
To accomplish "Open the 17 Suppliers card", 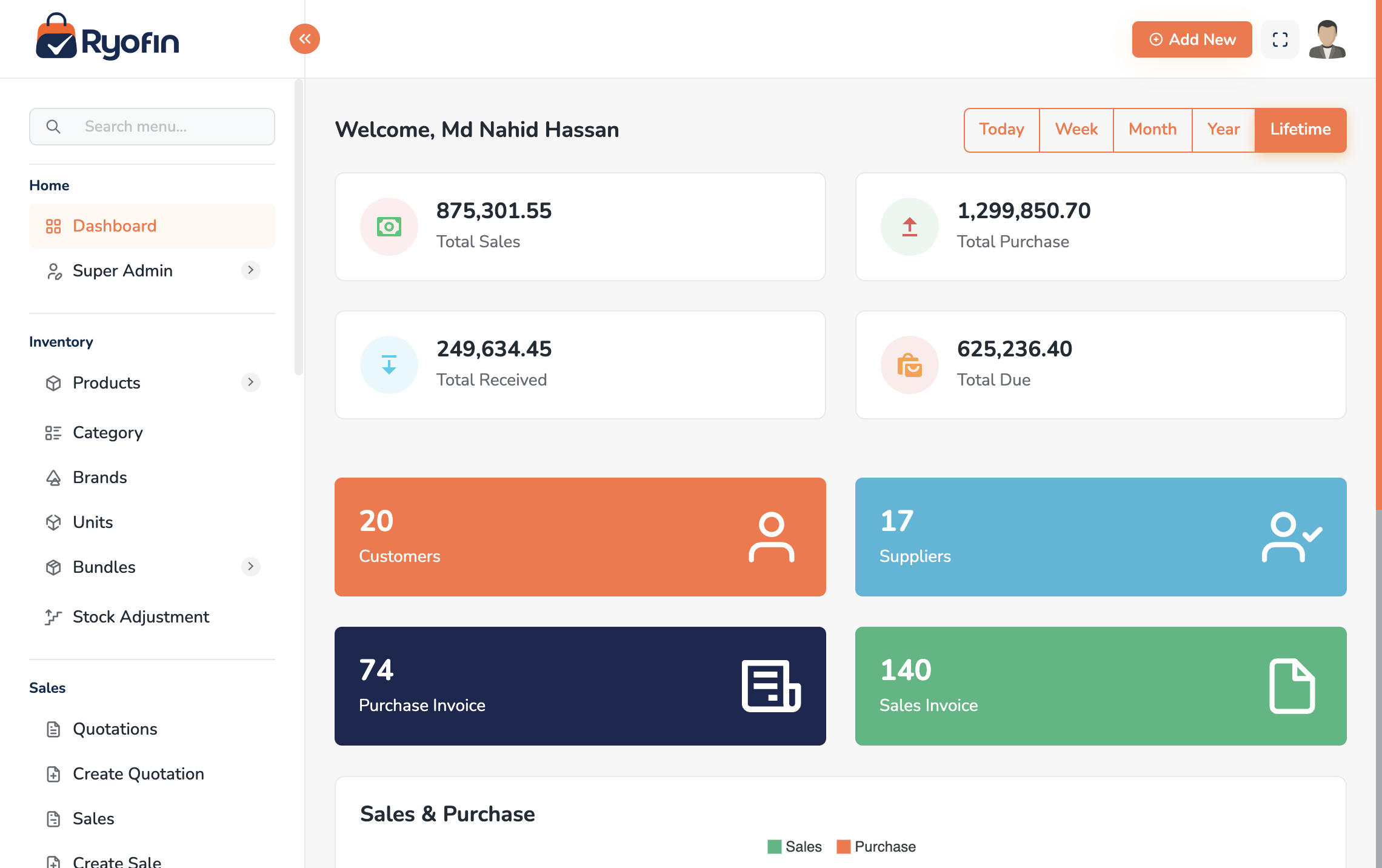I will (x=1101, y=537).
